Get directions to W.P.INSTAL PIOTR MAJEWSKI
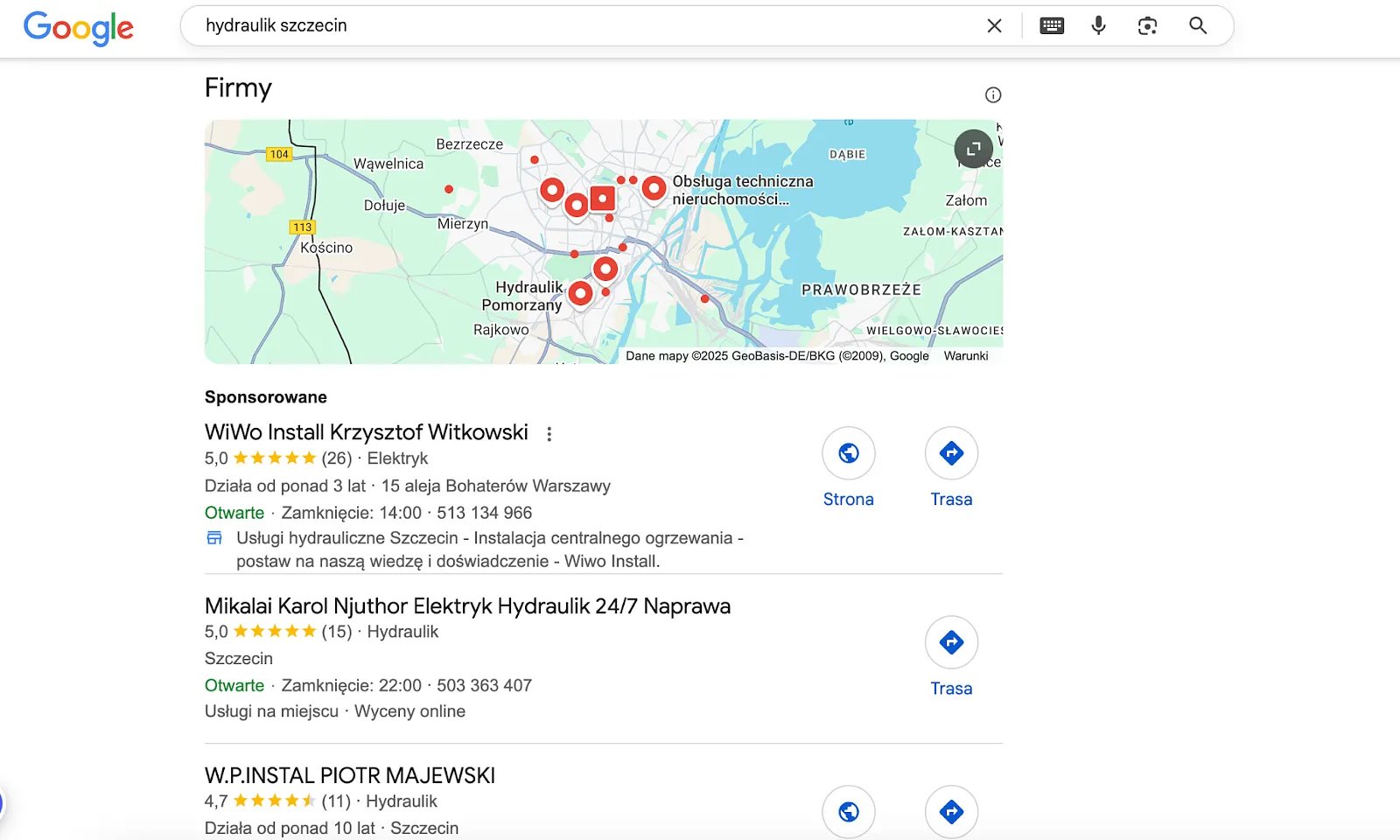 point(951,812)
